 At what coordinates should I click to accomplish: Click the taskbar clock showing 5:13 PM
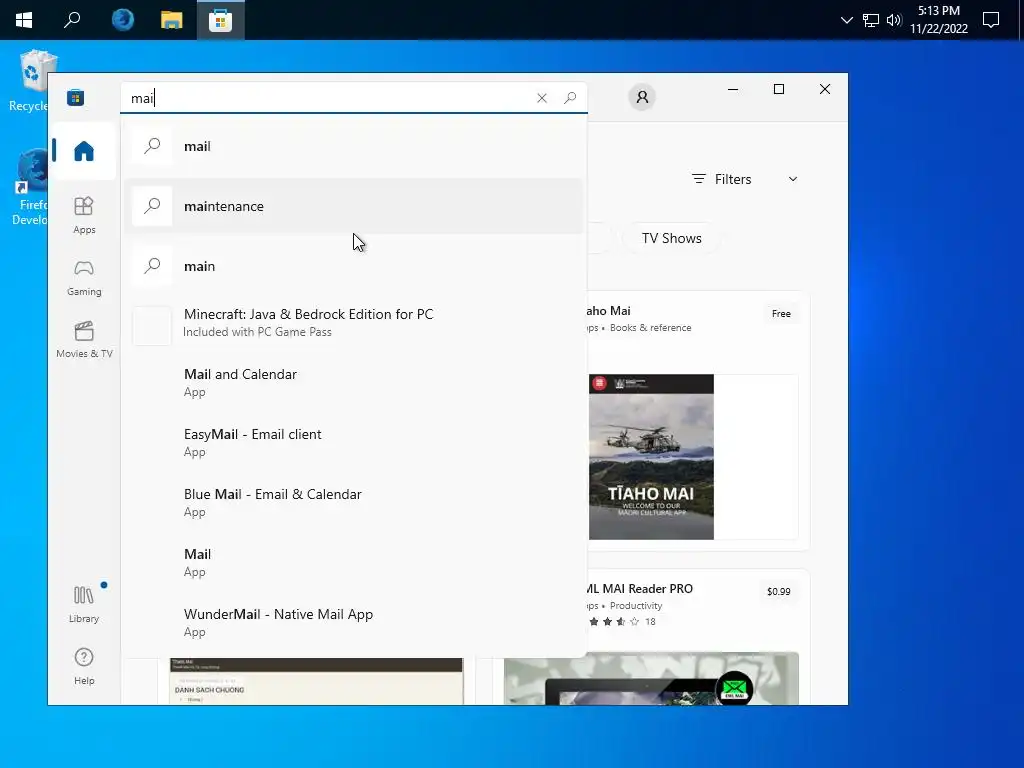pos(938,20)
